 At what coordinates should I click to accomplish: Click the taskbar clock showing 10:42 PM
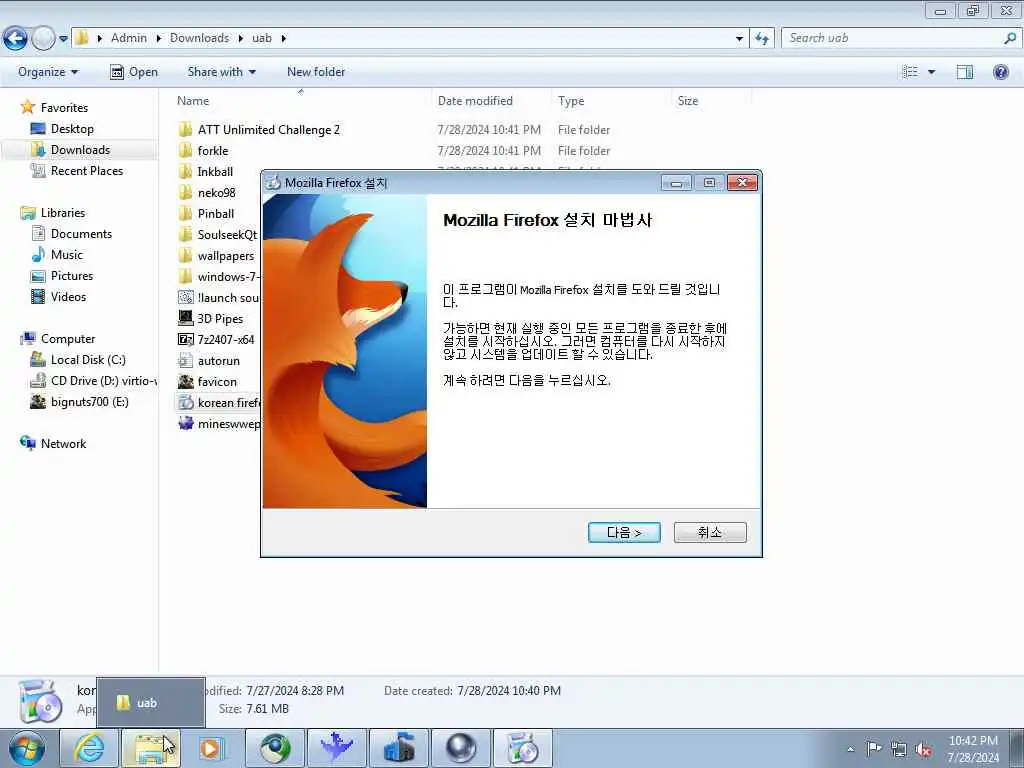(973, 749)
